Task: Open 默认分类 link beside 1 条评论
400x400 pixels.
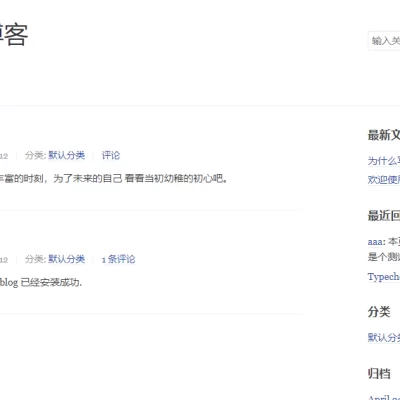Action: [x=67, y=259]
